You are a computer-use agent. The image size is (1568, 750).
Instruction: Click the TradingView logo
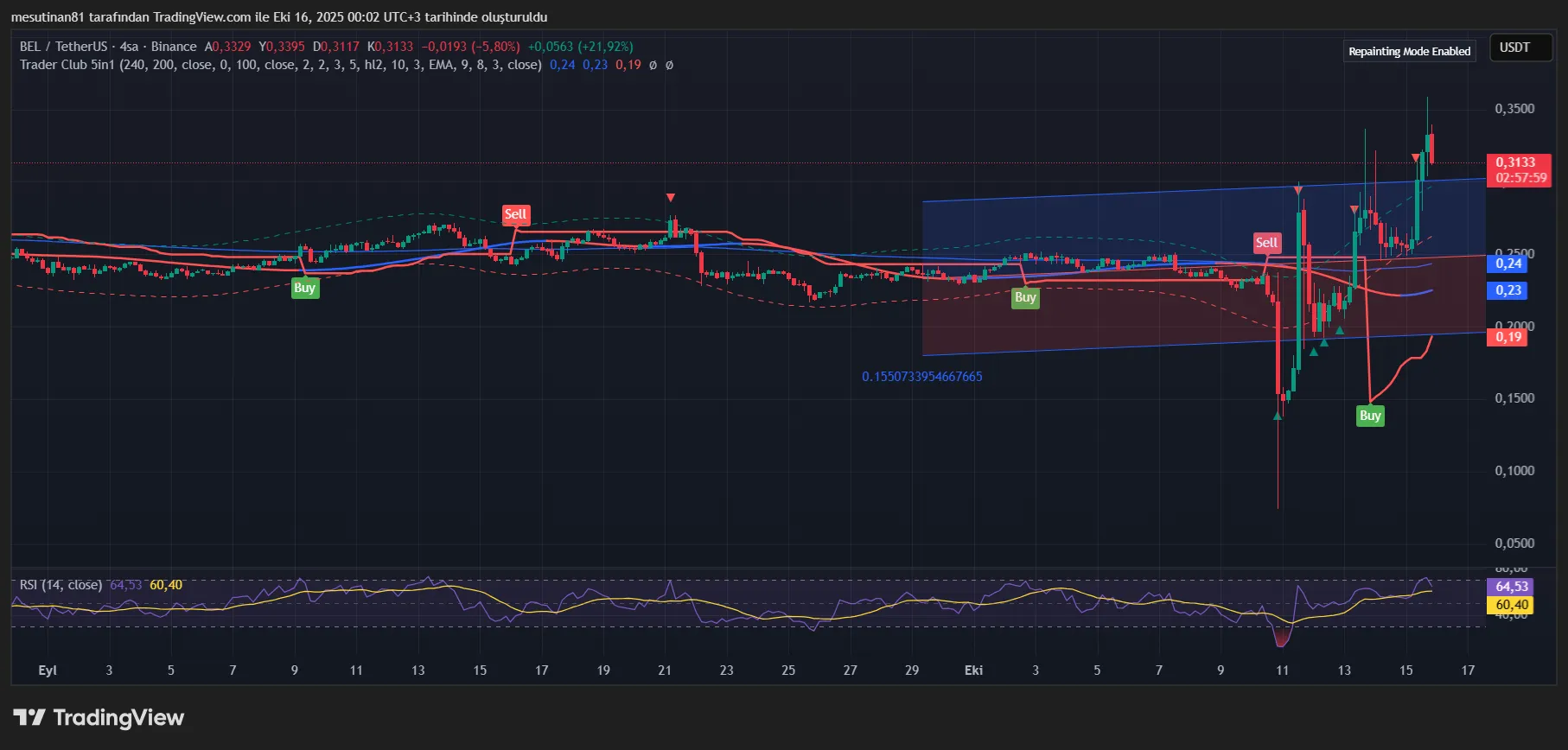(x=99, y=717)
